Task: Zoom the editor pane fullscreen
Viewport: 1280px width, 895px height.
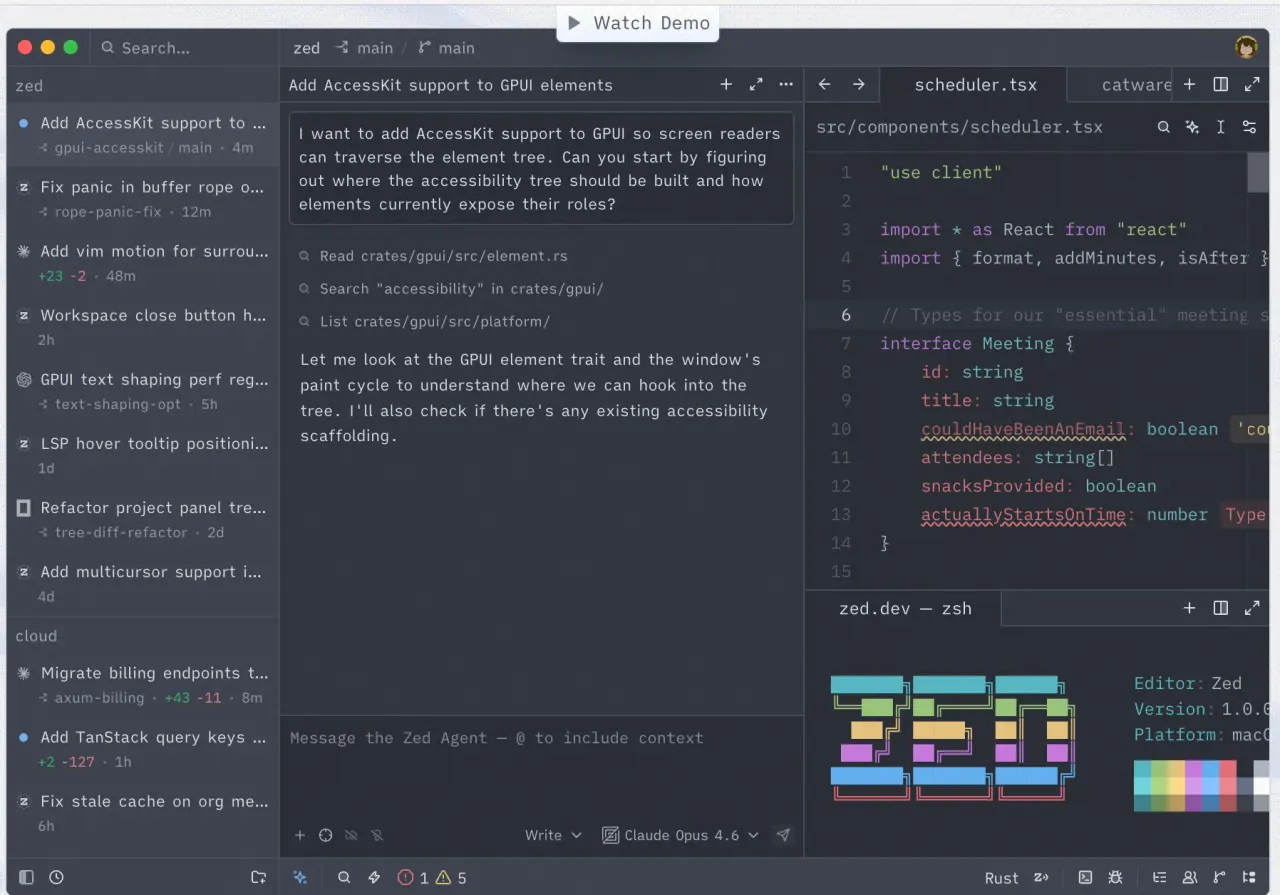Action: click(x=1251, y=85)
